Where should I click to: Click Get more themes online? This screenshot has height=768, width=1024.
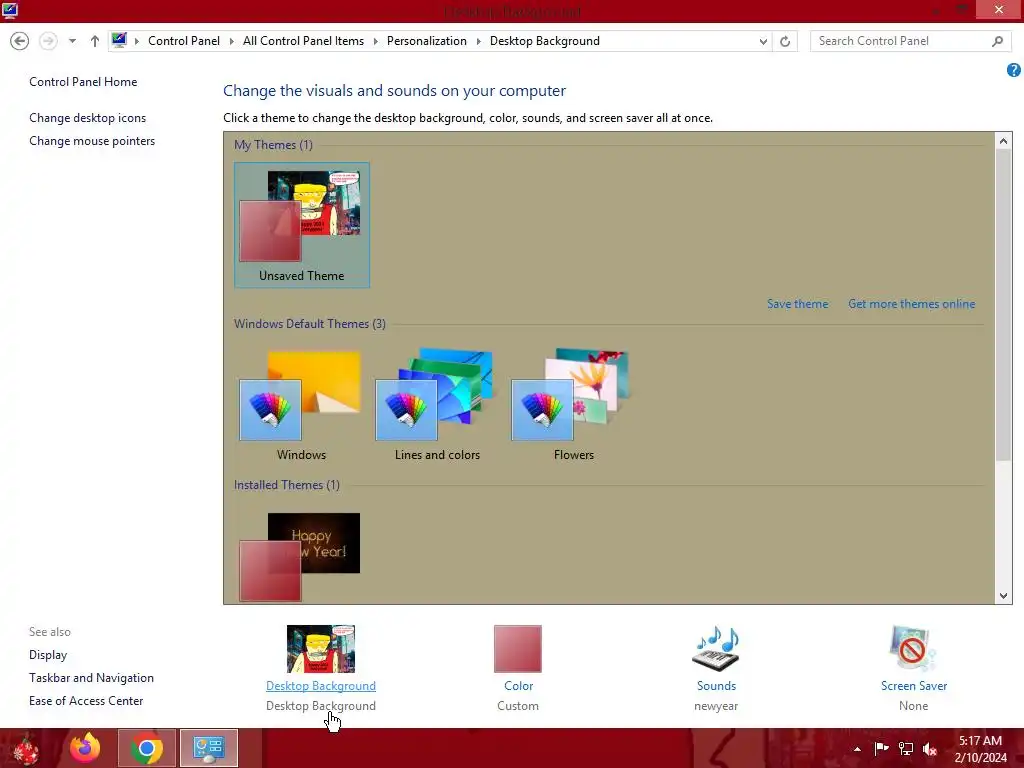pyautogui.click(x=912, y=304)
